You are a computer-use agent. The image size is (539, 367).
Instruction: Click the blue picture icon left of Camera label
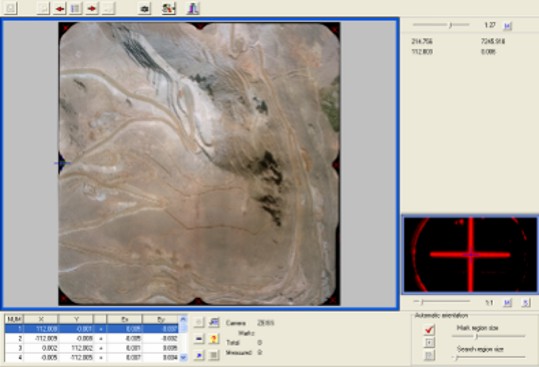(x=214, y=322)
